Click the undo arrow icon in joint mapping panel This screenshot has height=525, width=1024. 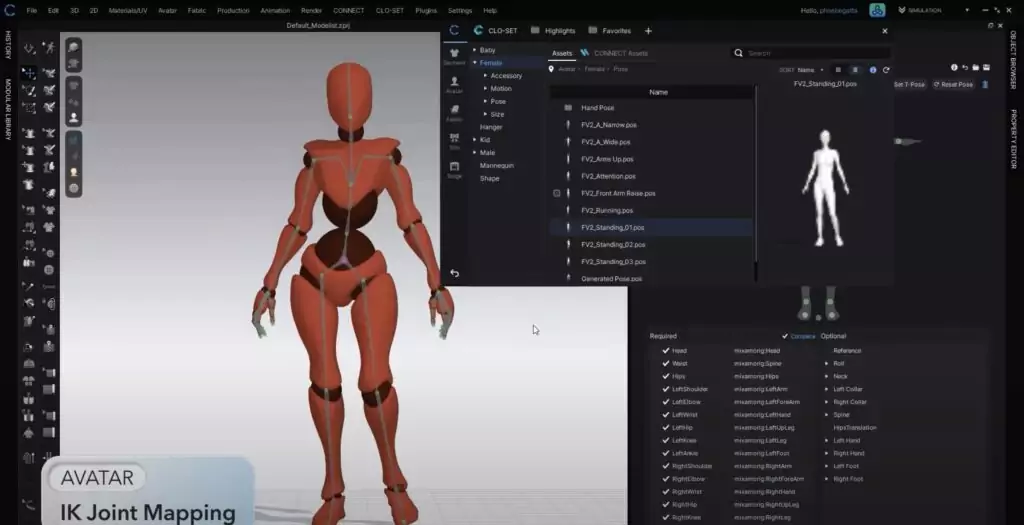965,67
